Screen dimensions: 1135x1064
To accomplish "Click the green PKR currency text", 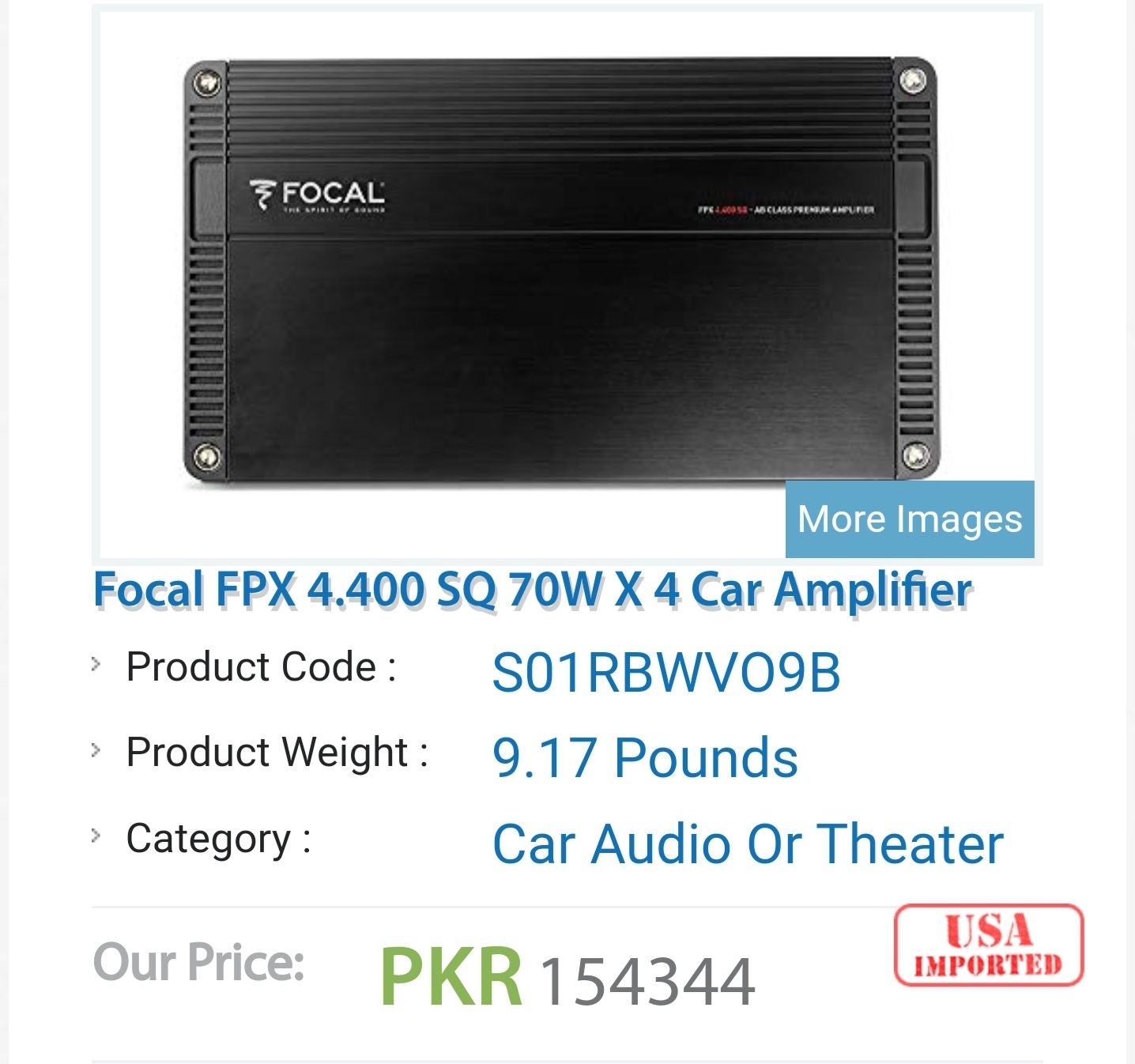I will coord(451,977).
